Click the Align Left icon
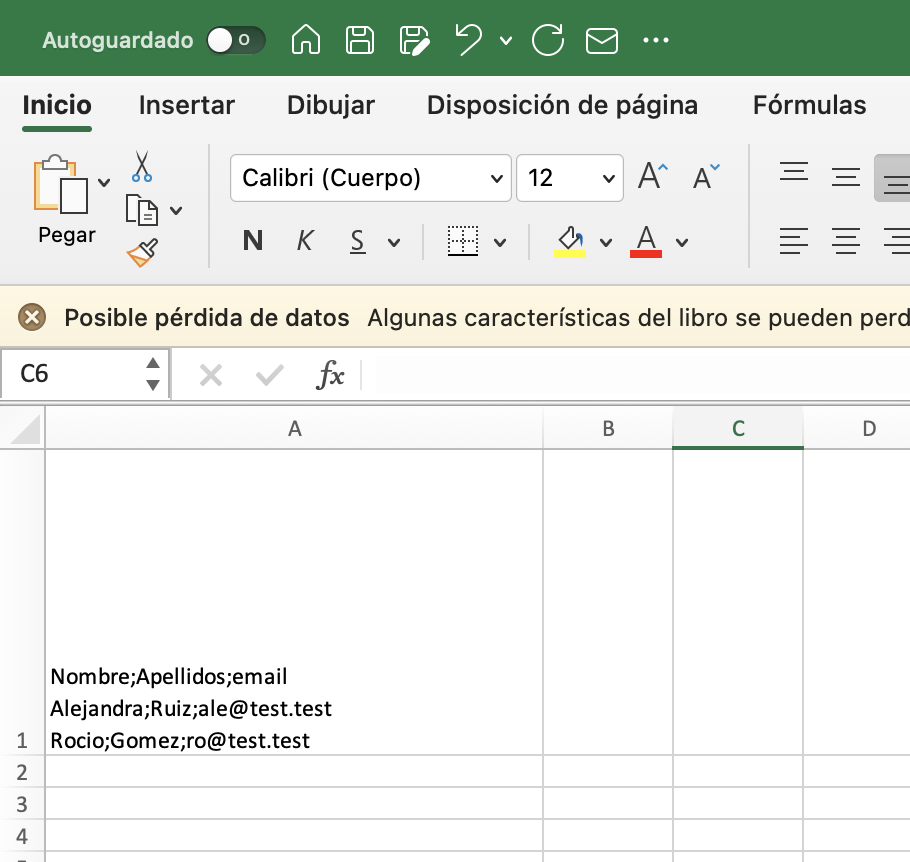The height and width of the screenshot is (862, 910). (x=794, y=241)
